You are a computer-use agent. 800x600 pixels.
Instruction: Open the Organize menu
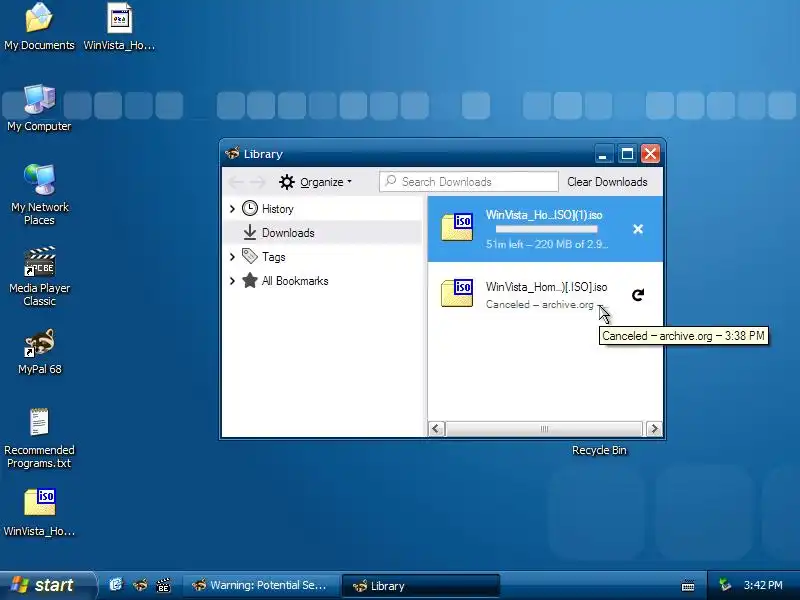point(315,182)
